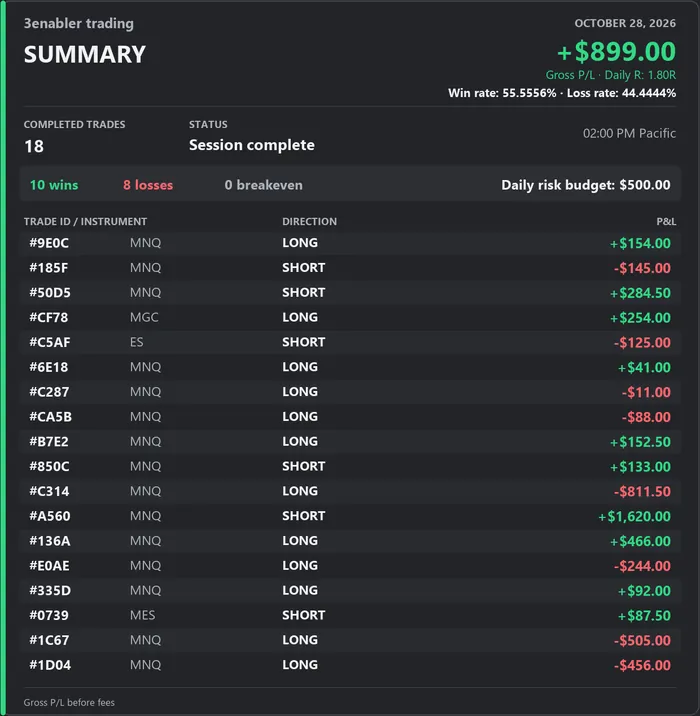Screen dimensions: 700x716
Task: Click the MES instrument cell
Action: pyautogui.click(x=142, y=616)
